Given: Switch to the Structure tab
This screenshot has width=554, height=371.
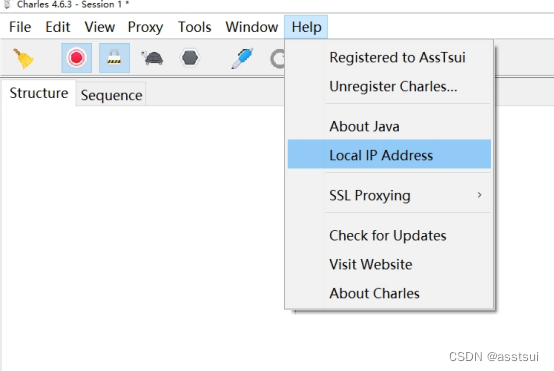Looking at the screenshot, I should pyautogui.click(x=39, y=93).
